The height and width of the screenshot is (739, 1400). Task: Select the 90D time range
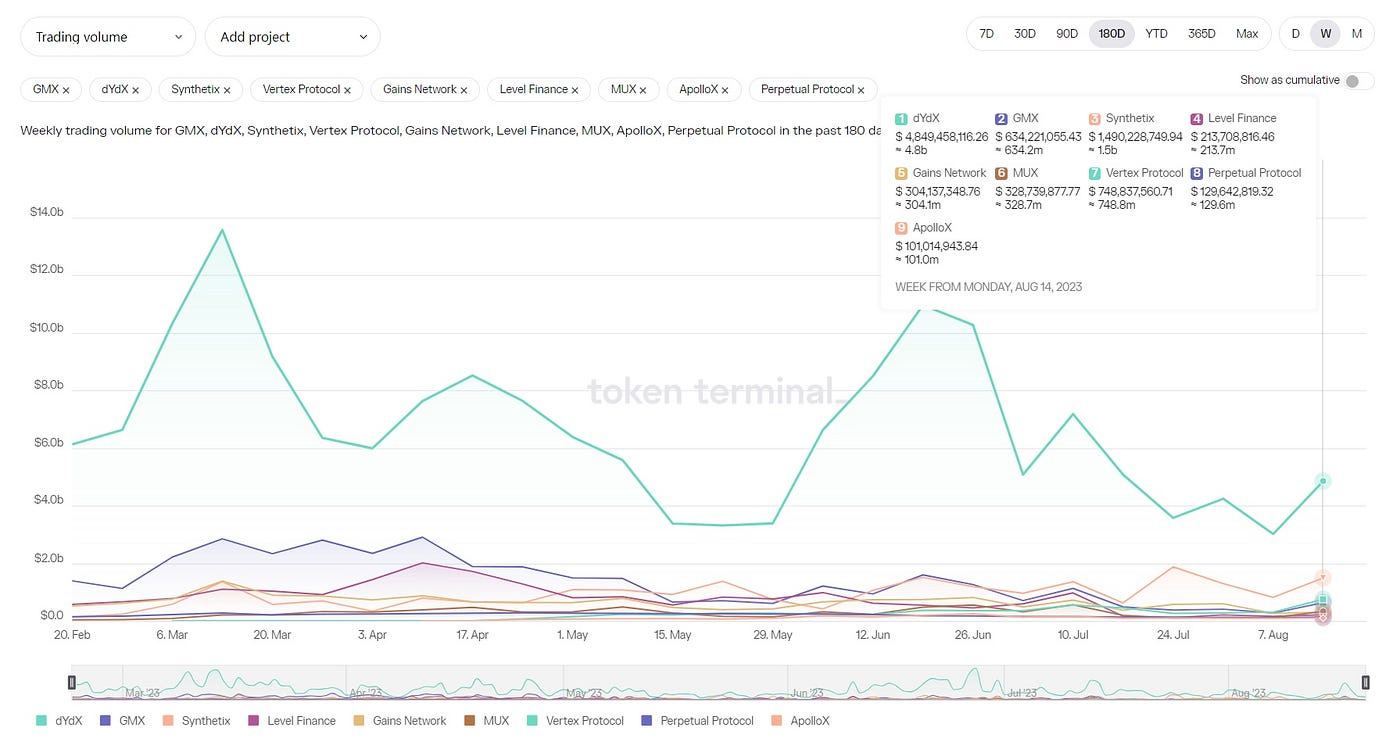pyautogui.click(x=1067, y=34)
